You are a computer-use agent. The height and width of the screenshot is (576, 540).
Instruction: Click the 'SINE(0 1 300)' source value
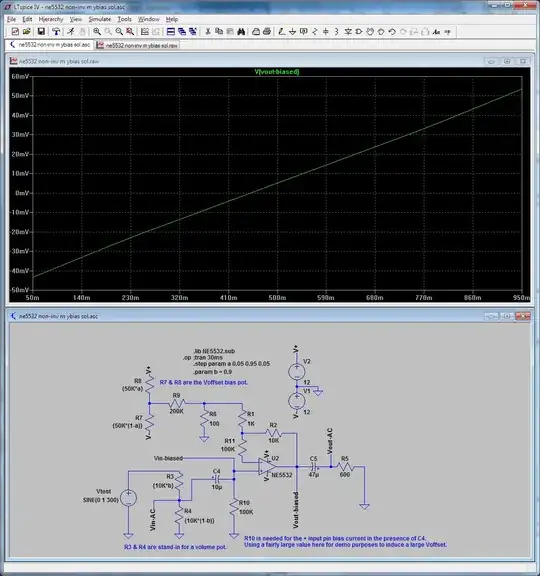(101, 500)
